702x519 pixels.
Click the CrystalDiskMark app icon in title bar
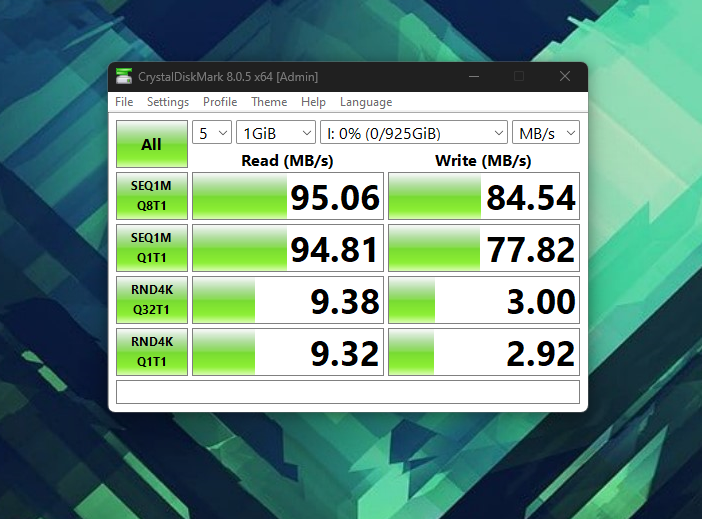tap(124, 77)
